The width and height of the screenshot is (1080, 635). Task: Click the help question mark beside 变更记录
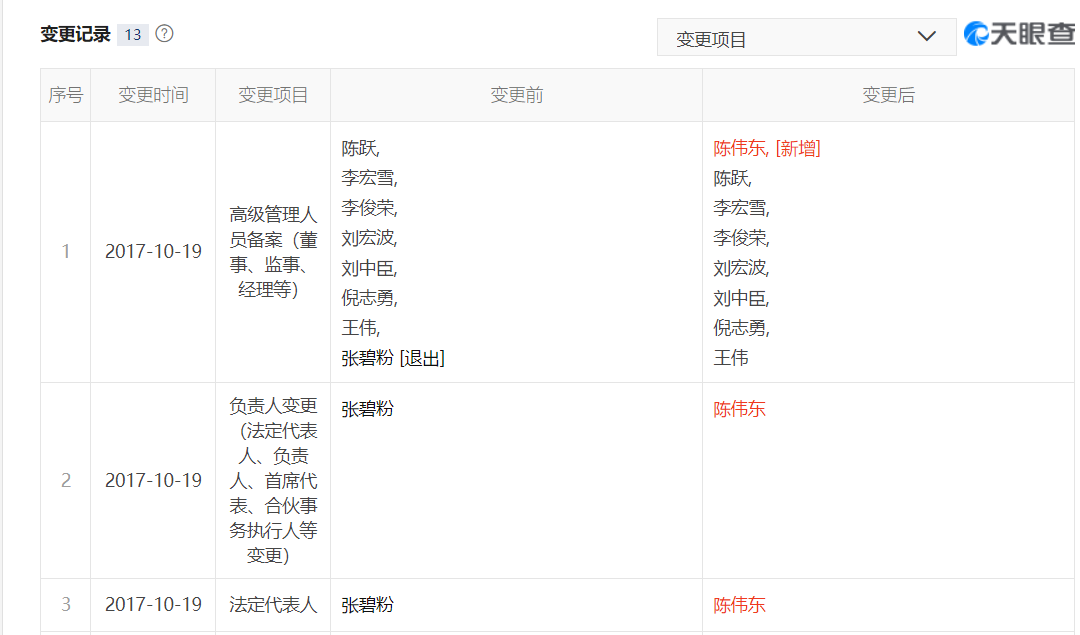coord(165,34)
